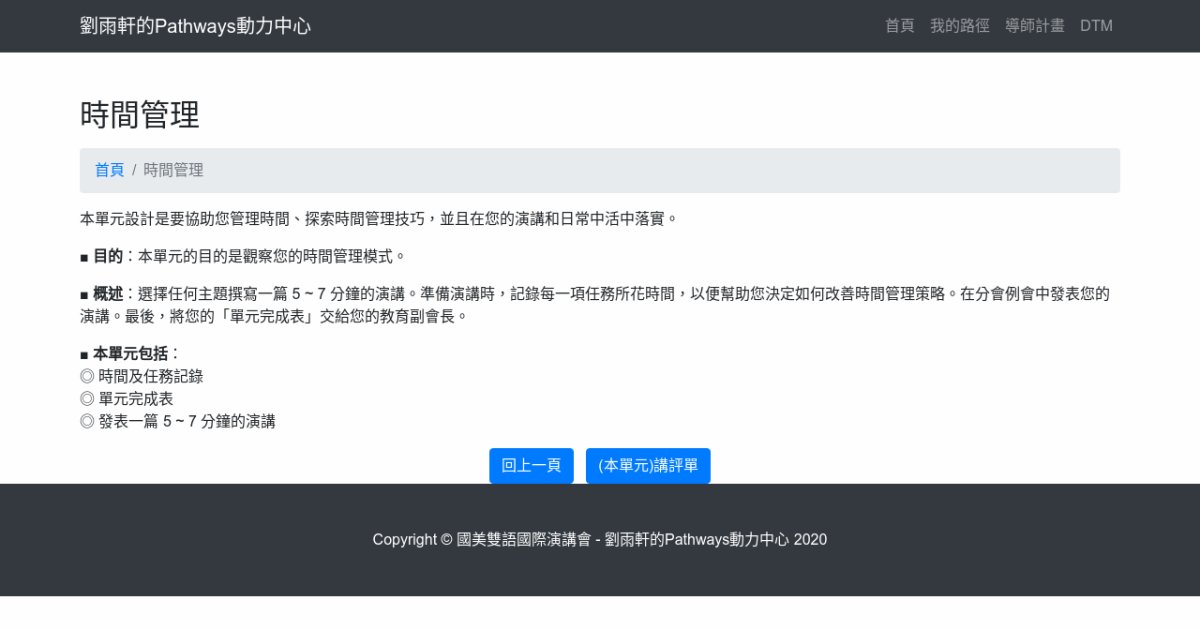The width and height of the screenshot is (1200, 630).
Task: Click the large 時間管理 page heading
Action: [140, 115]
